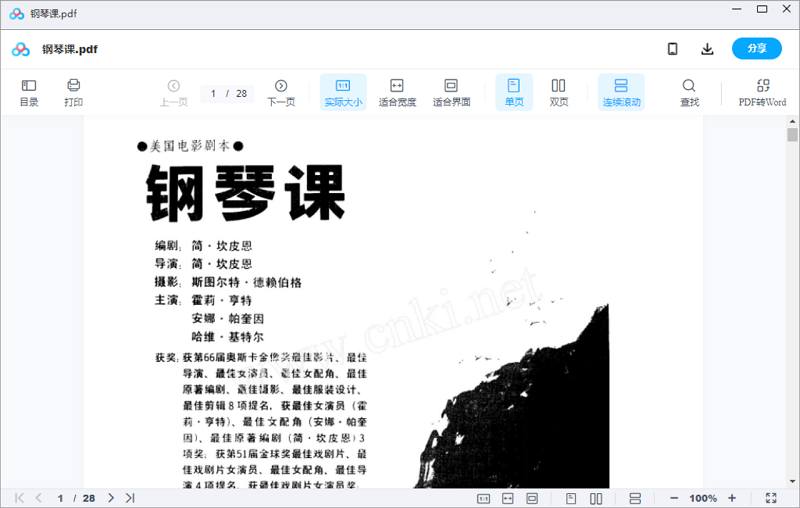Jump to last page in bottom bar
Viewport: 800px width, 508px height.
[130, 498]
